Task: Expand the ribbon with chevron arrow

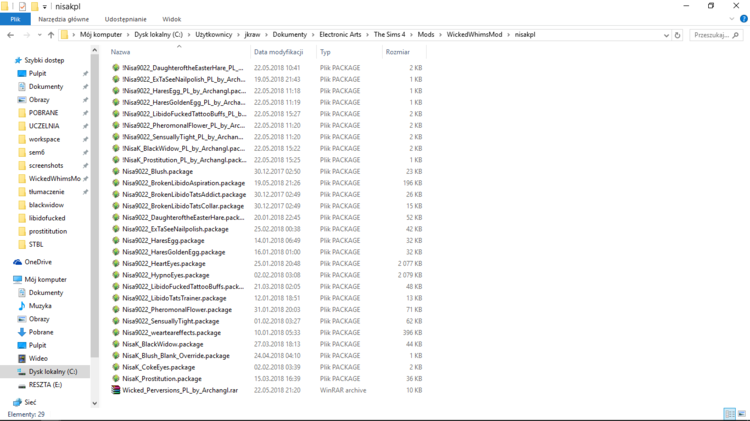Action: tap(732, 19)
